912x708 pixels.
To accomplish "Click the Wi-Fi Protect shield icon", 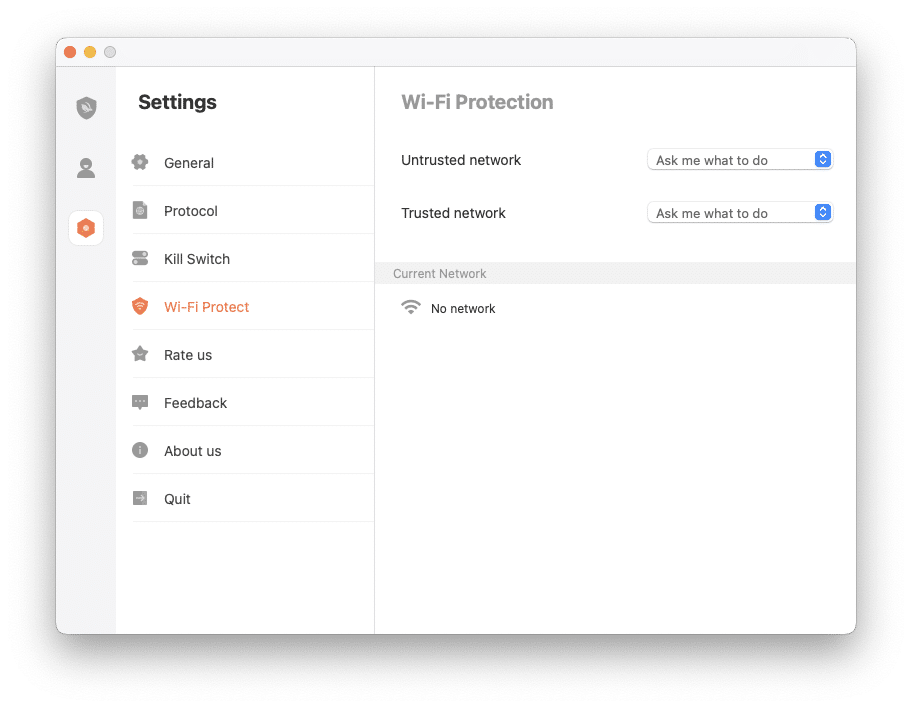I will pyautogui.click(x=140, y=306).
